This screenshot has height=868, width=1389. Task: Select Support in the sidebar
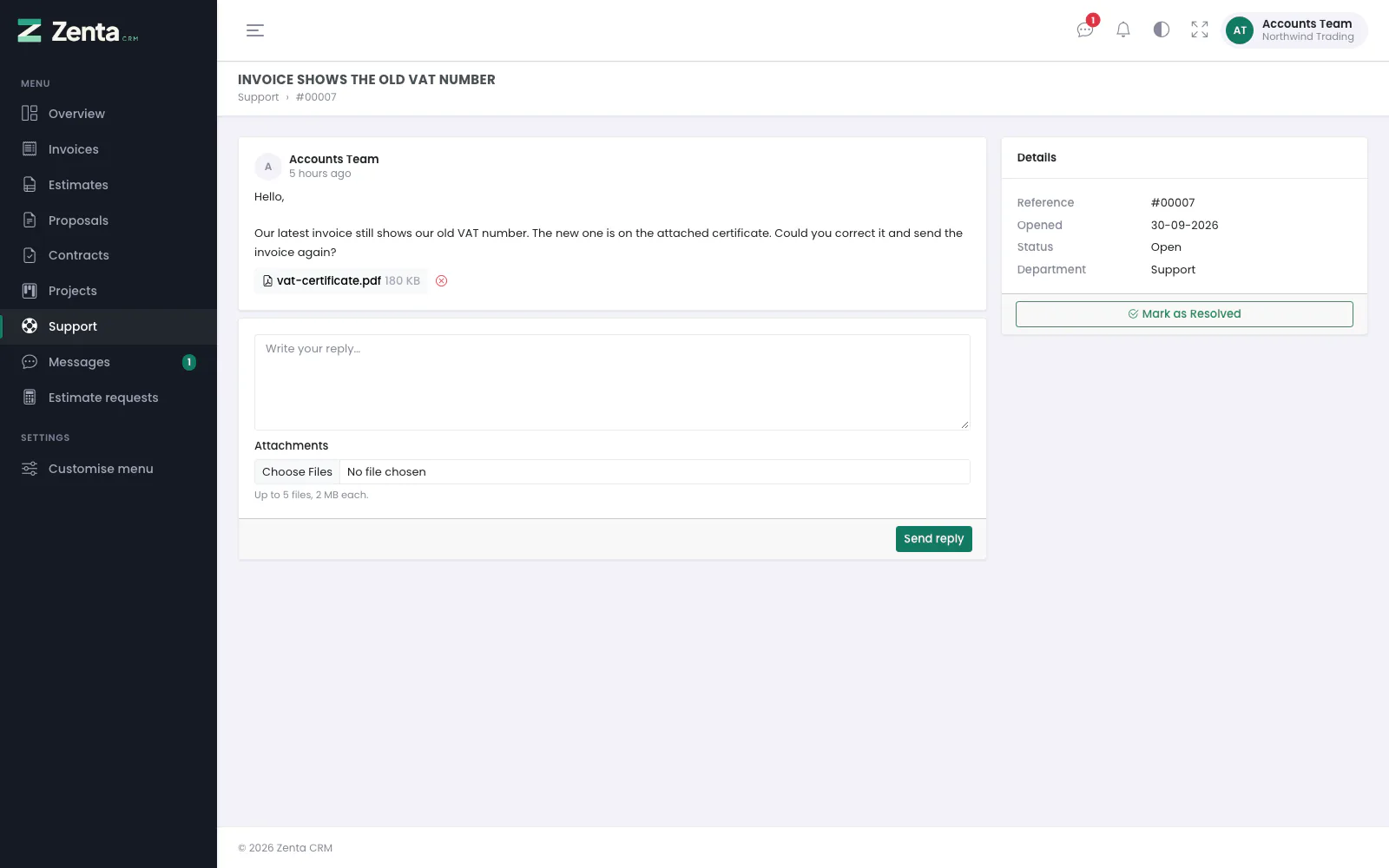point(109,326)
